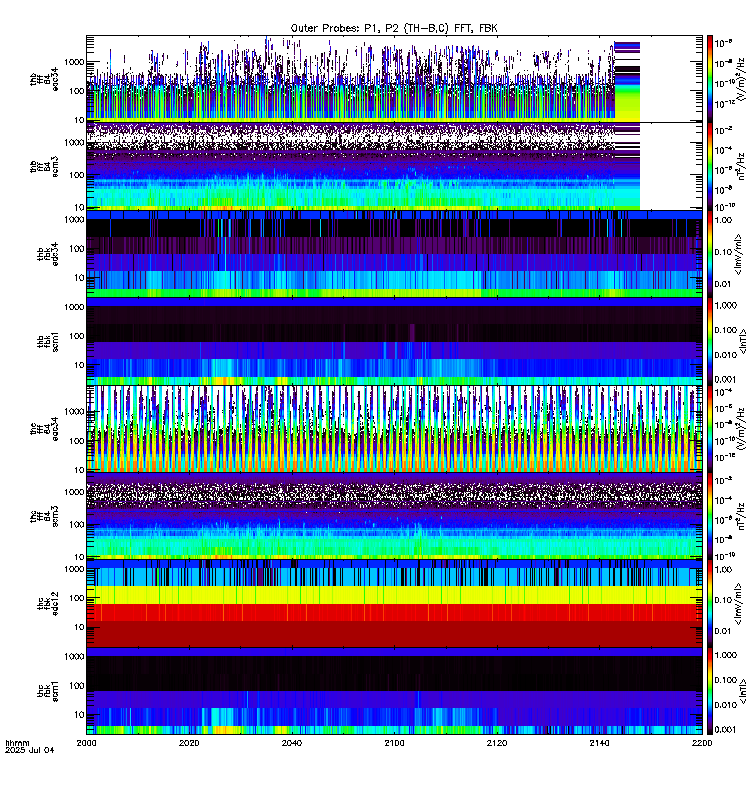Click the "<|nT|>" units label of the bottom colorbar
Image resolution: width=750 pixels, height=800 pixels.
pyautogui.click(x=742, y=691)
